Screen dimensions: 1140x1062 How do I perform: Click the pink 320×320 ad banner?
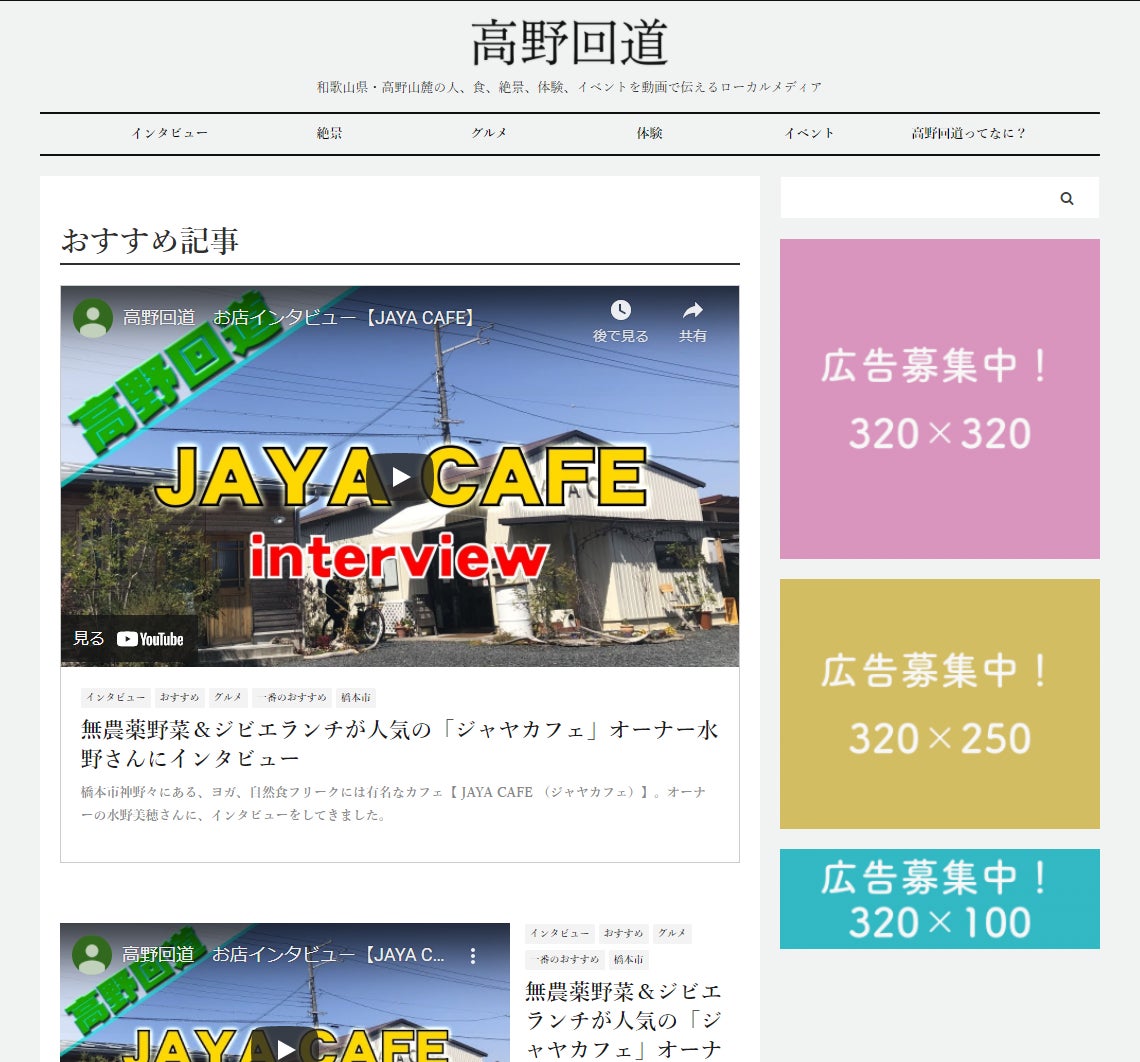pyautogui.click(x=939, y=399)
